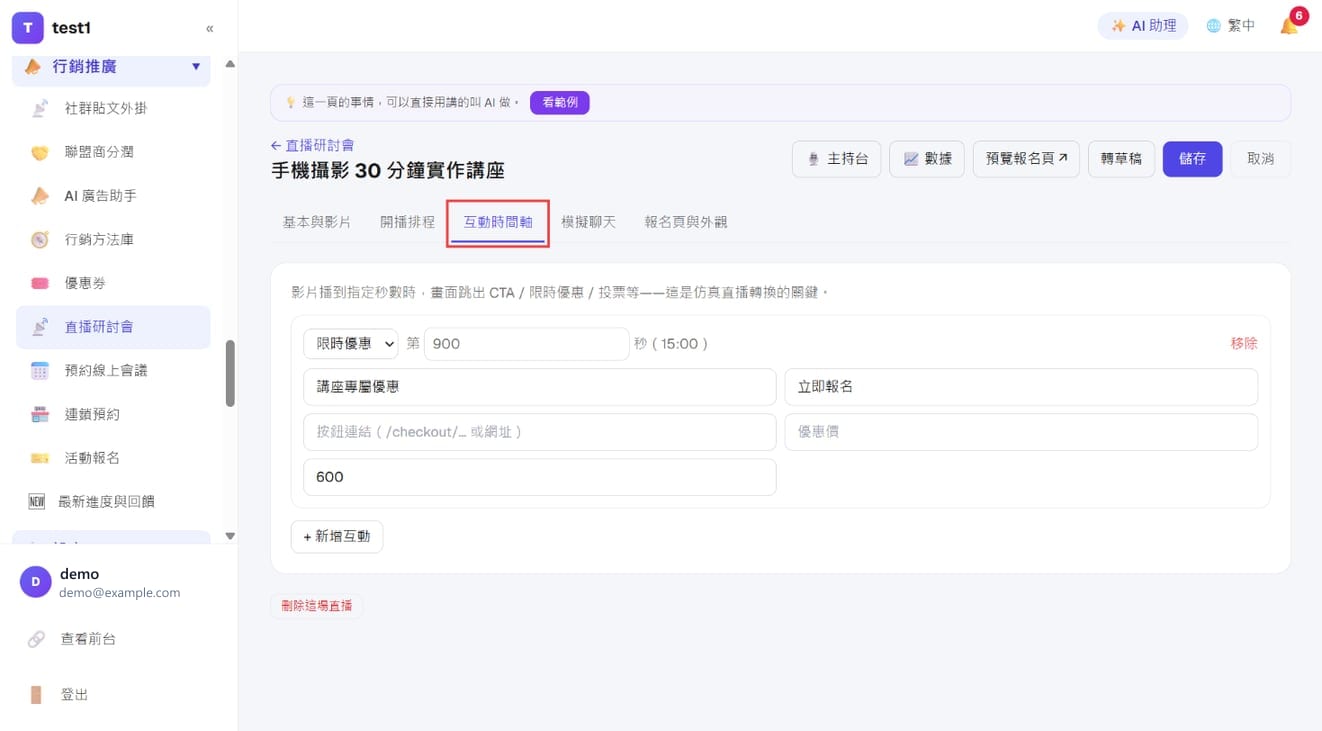Click the 行銷方法庫 compass icon
The height and width of the screenshot is (731, 1322).
click(40, 240)
